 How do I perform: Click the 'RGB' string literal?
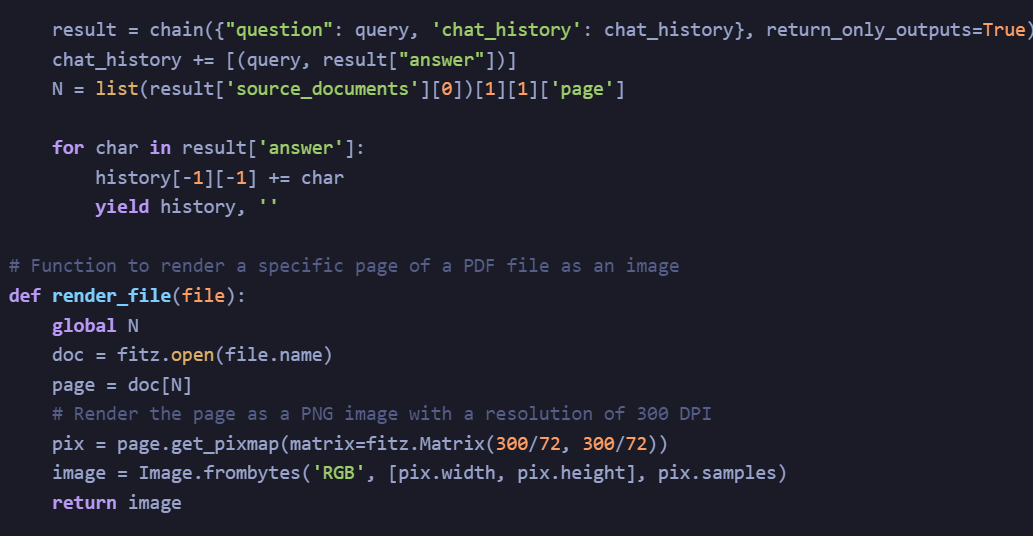click(x=338, y=473)
